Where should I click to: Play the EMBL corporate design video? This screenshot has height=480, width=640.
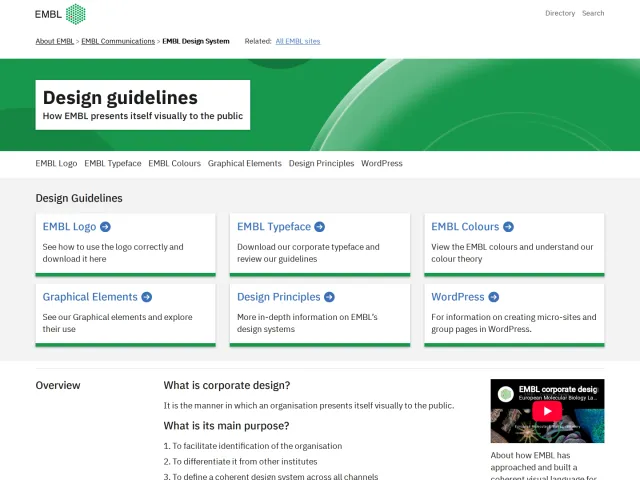547,411
